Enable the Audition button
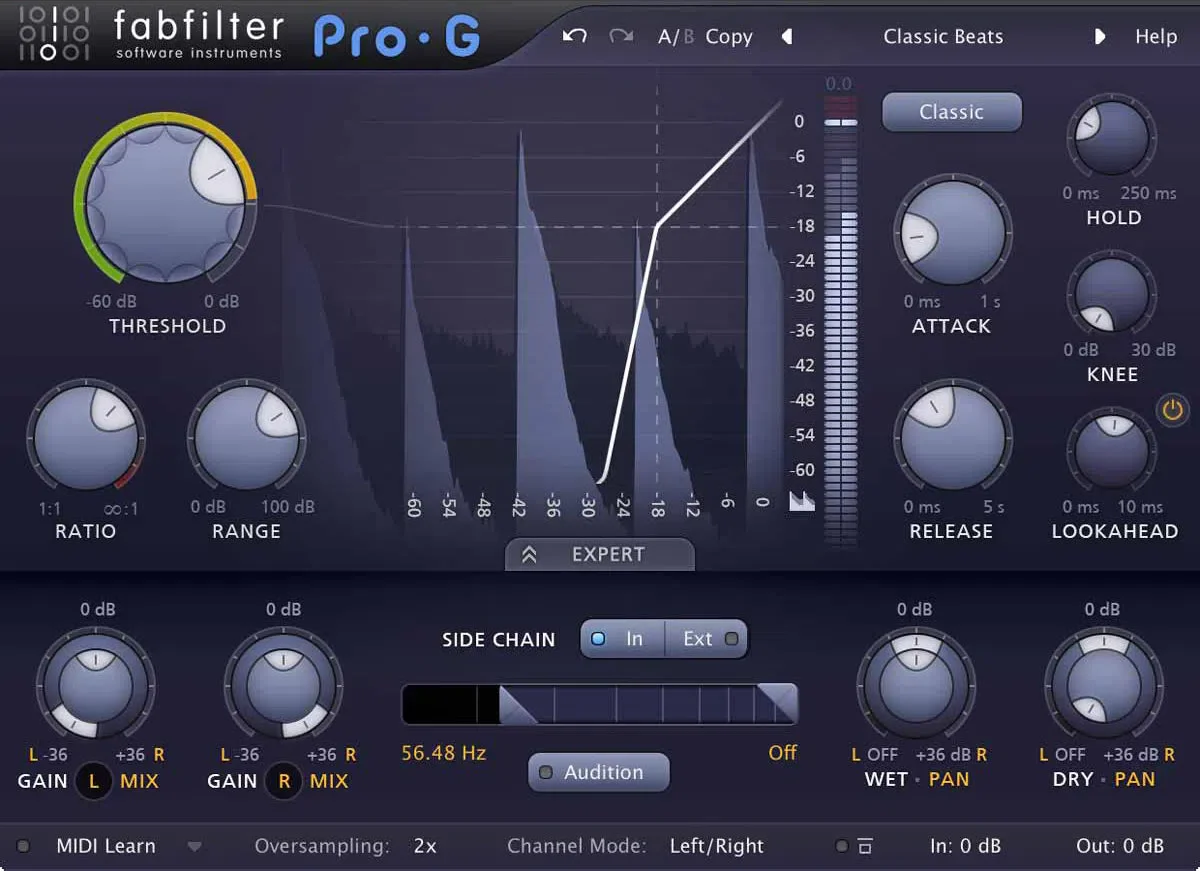Image resolution: width=1200 pixels, height=871 pixels. pos(597,772)
